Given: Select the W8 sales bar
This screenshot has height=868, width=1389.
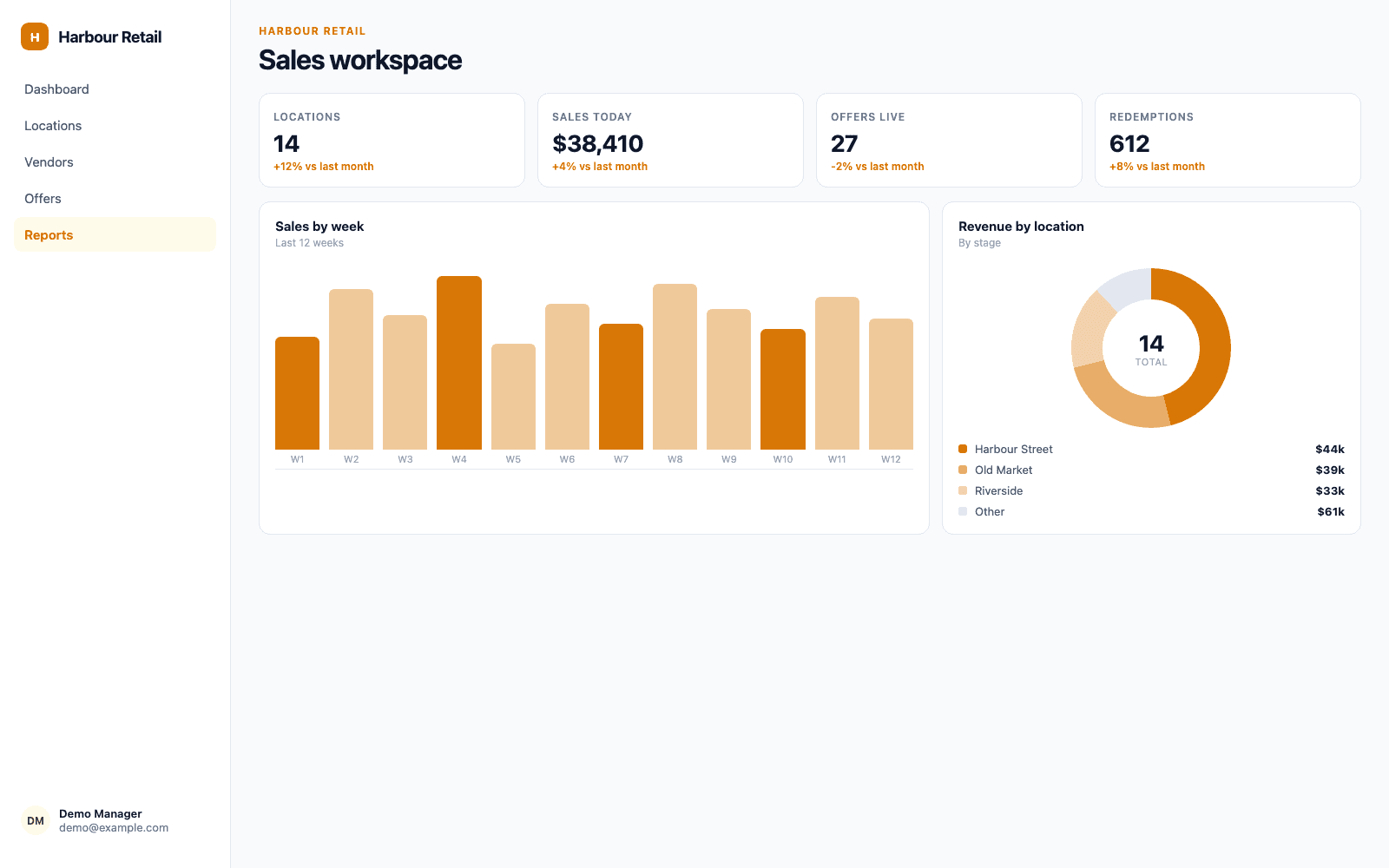Looking at the screenshot, I should tap(675, 366).
